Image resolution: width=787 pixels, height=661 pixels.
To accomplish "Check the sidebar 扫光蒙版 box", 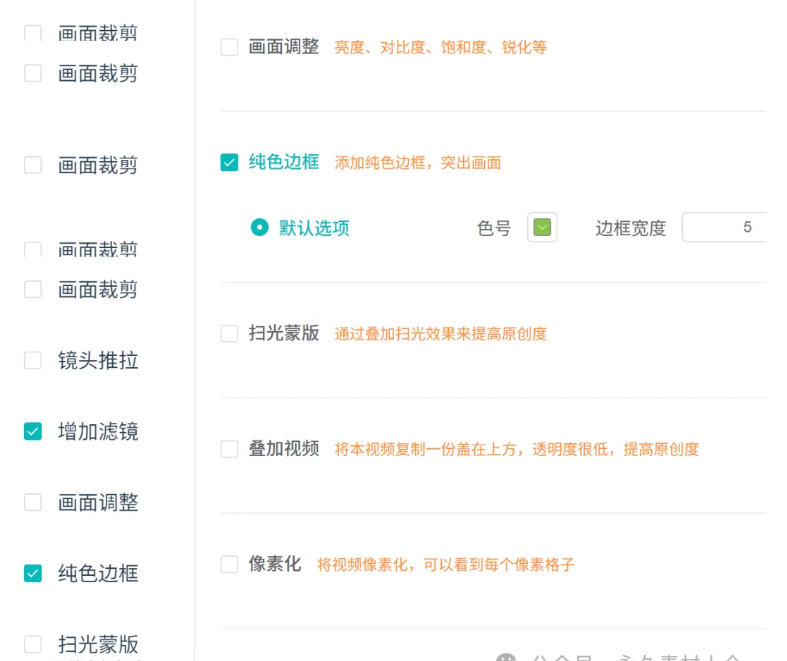I will click(33, 644).
